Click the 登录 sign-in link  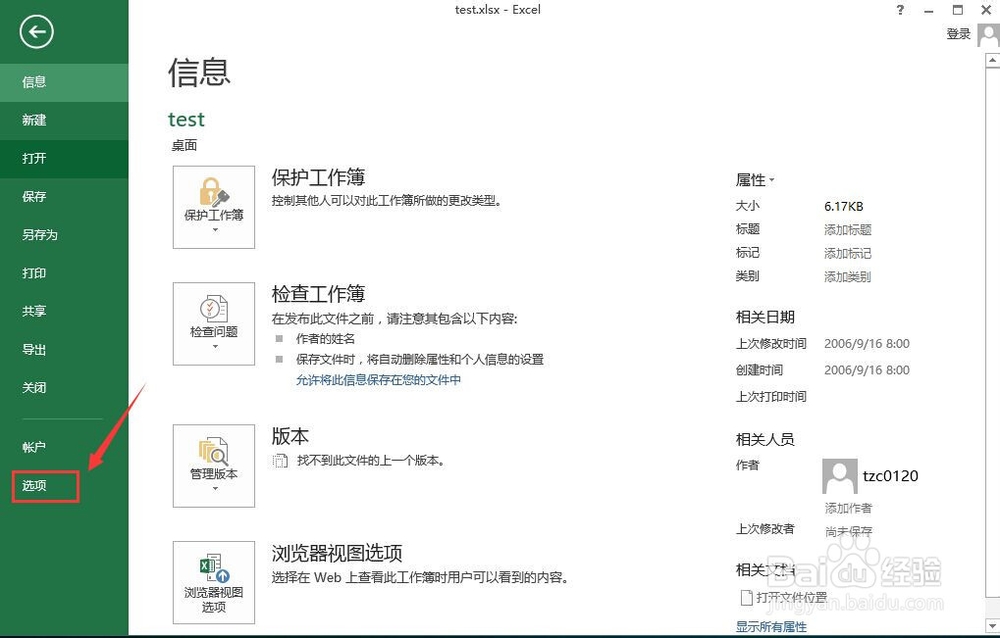(958, 34)
